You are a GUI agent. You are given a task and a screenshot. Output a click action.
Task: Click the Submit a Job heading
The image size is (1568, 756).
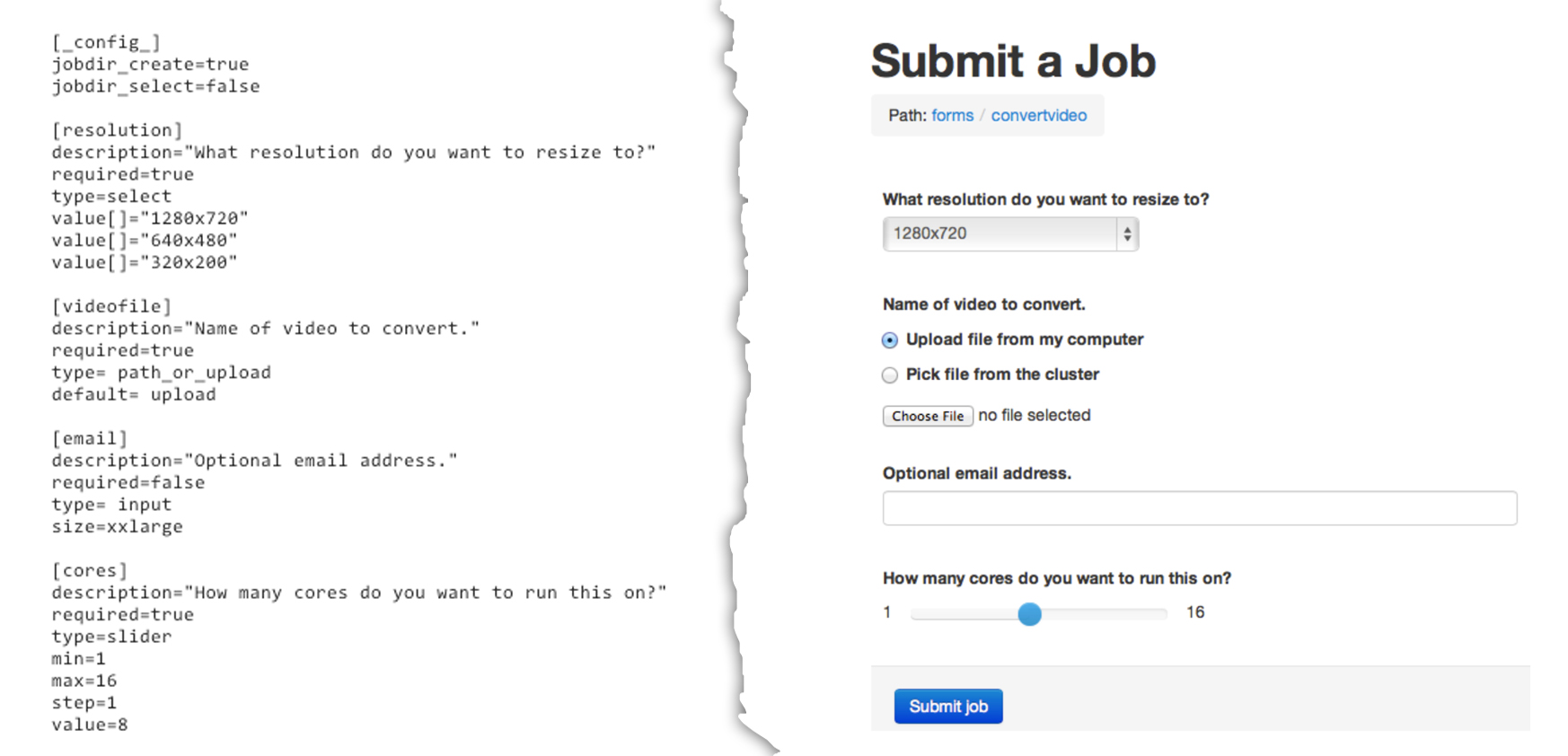click(x=1013, y=61)
